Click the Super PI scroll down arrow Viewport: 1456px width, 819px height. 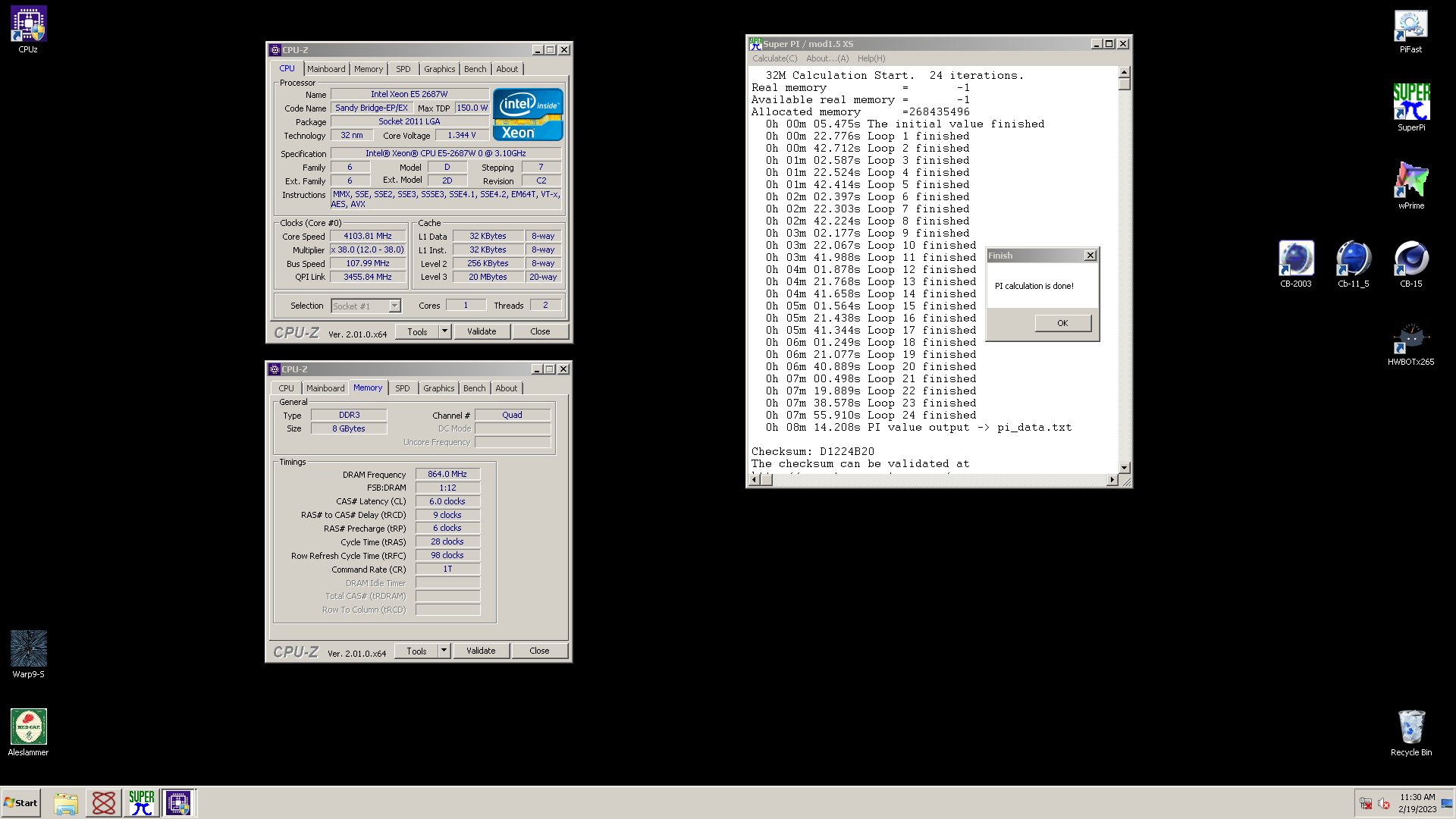[x=1125, y=467]
